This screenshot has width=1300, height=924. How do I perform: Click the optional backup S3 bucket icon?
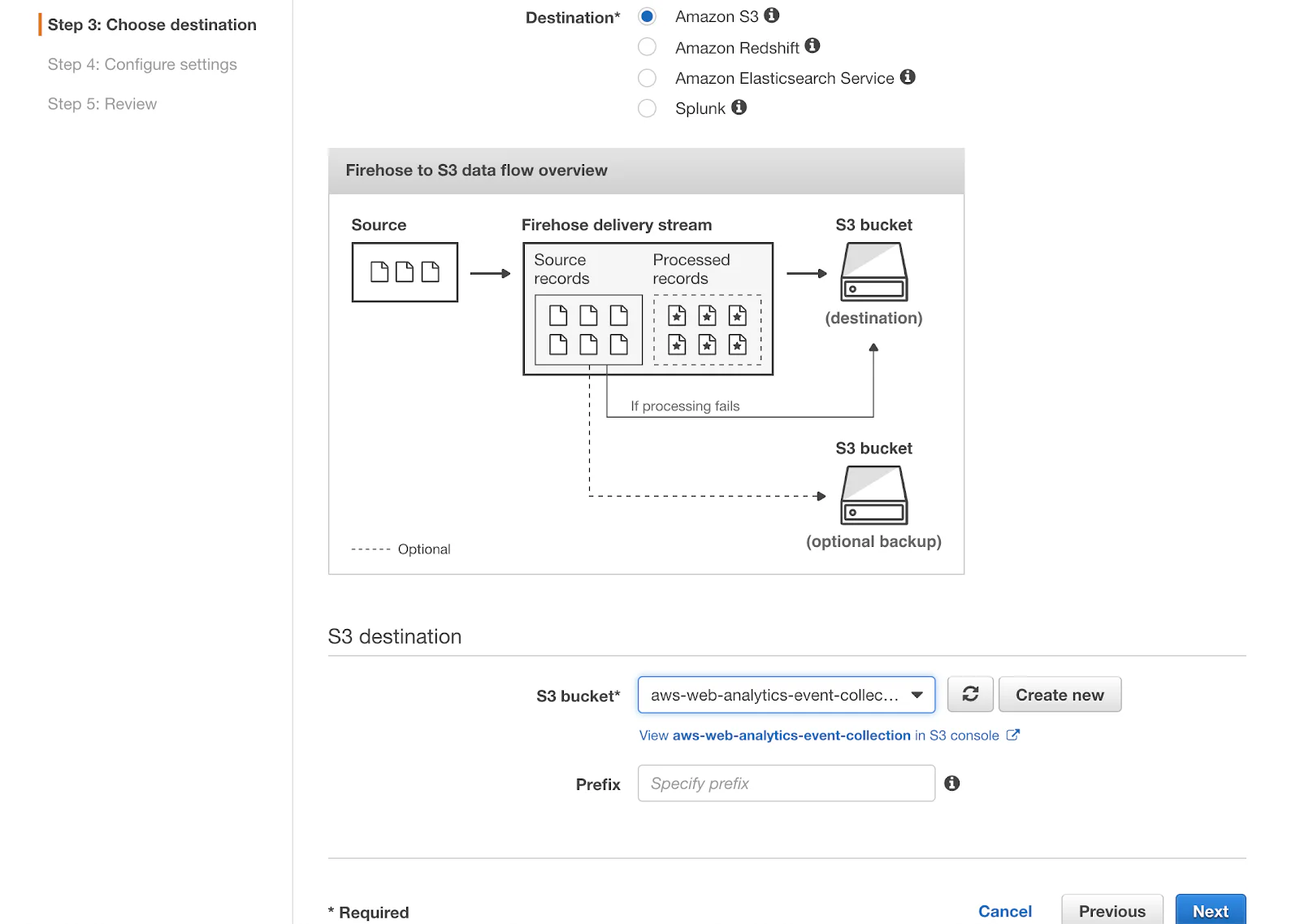pos(873,496)
